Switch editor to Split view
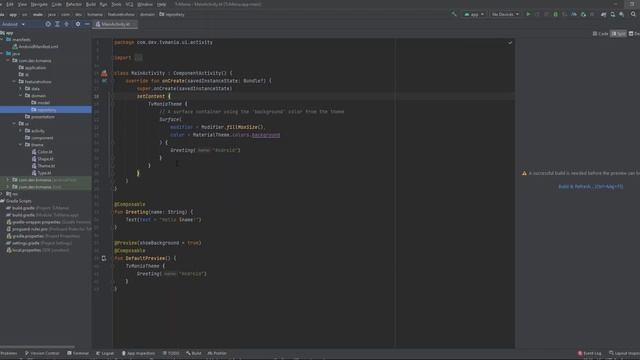This screenshot has width=640, height=360. pos(619,34)
